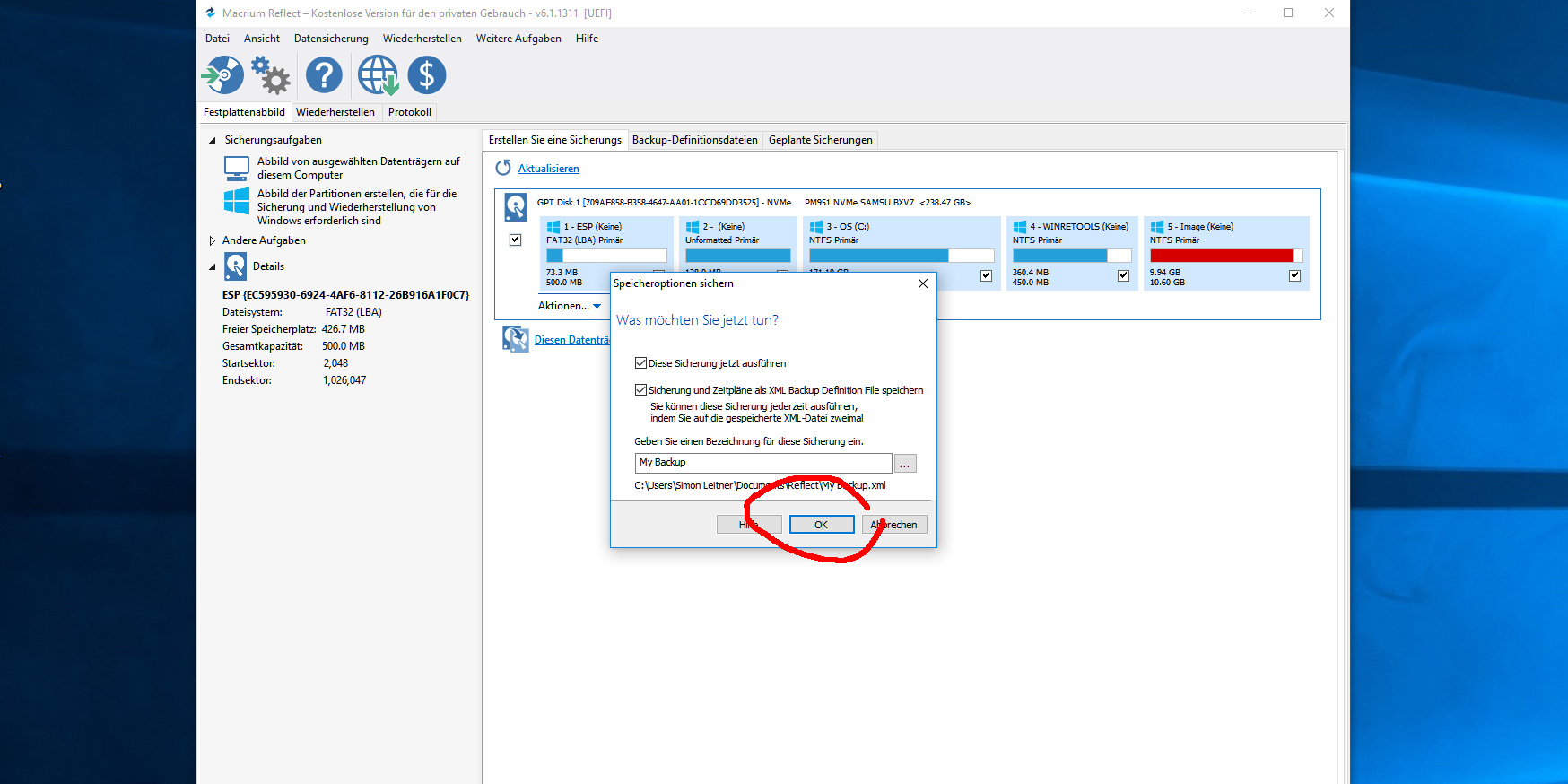Toggle 'Sicherung und Zeitpläne als XML' checkbox
The image size is (1568, 784).
click(x=640, y=390)
